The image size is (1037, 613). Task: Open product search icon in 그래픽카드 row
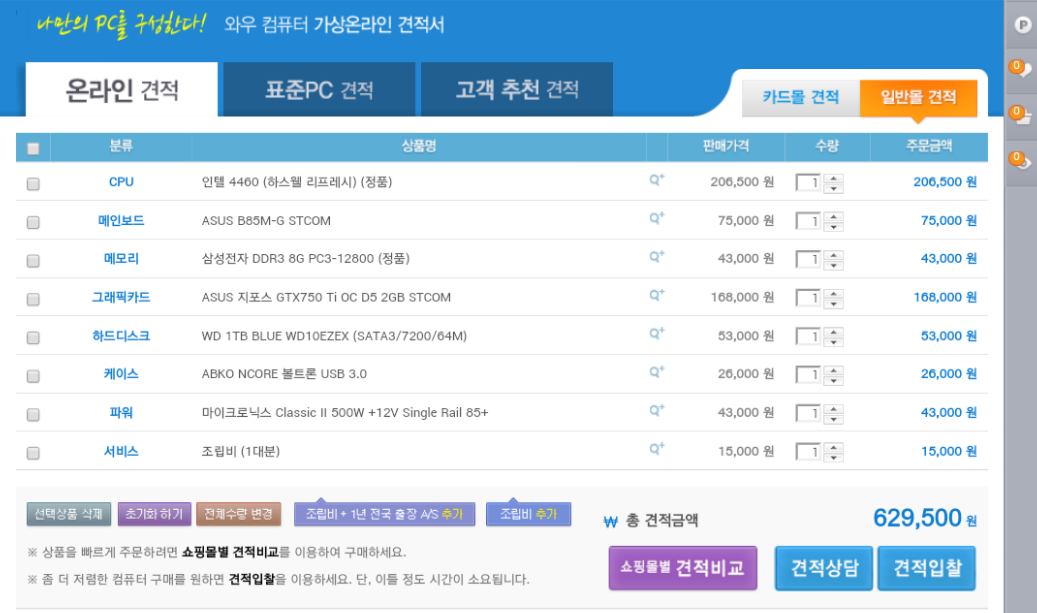pos(656,295)
